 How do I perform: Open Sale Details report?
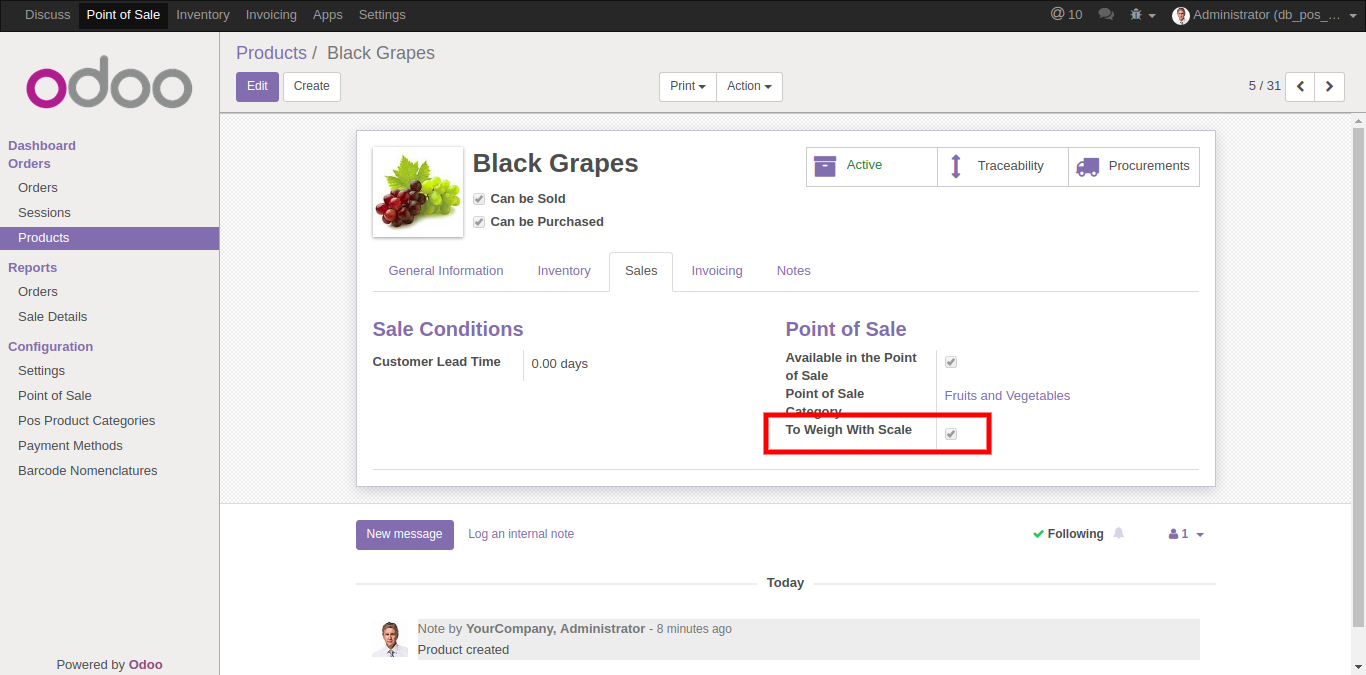pos(53,317)
